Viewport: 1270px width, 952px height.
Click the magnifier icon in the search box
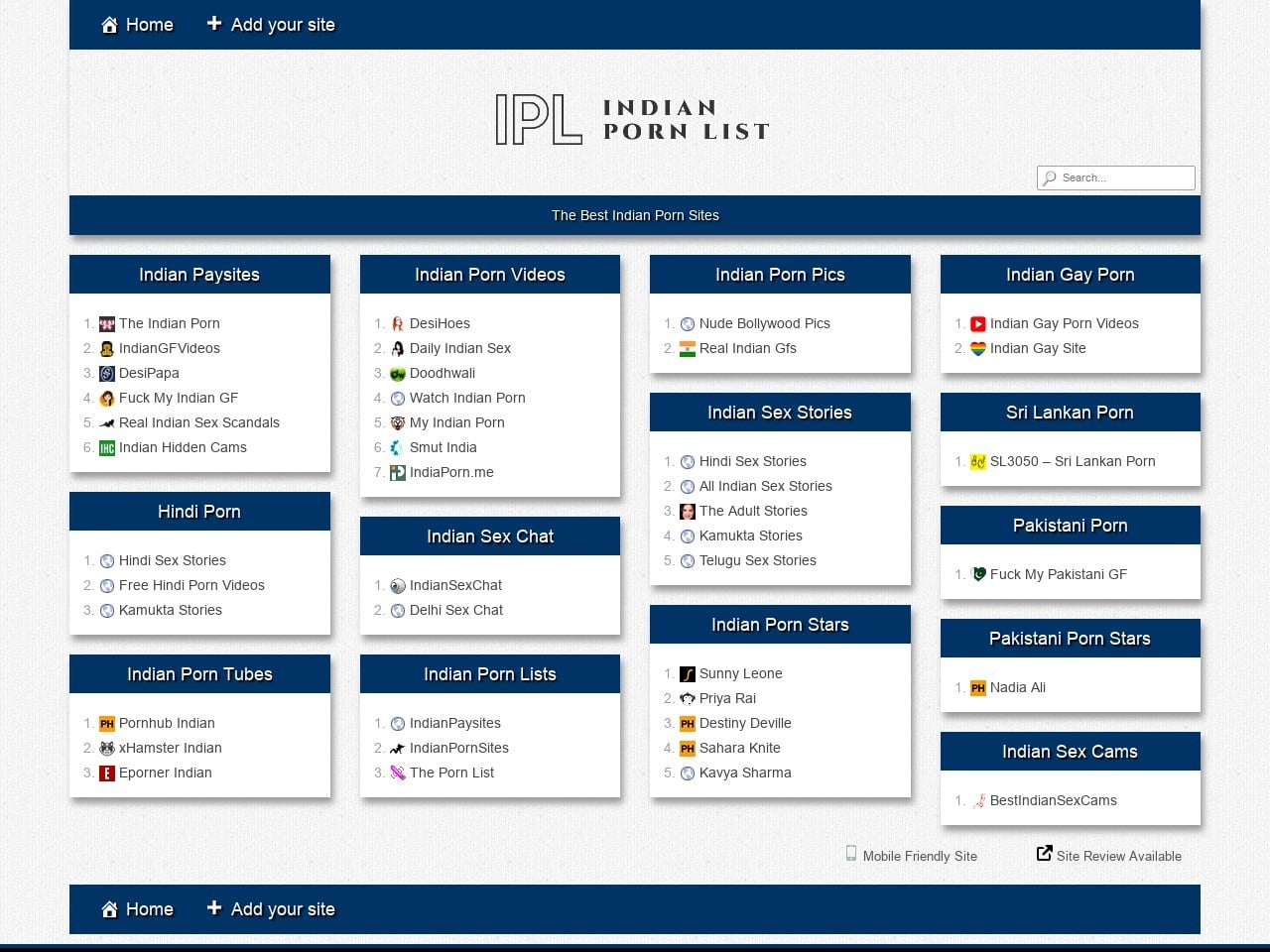coord(1050,178)
